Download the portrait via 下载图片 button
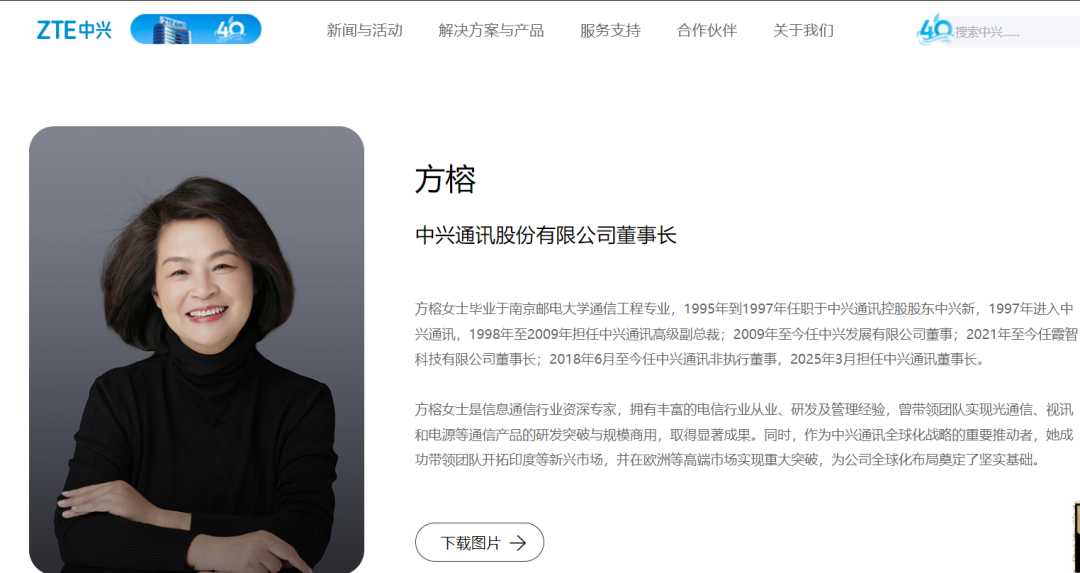The width and height of the screenshot is (1080, 573). (479, 543)
